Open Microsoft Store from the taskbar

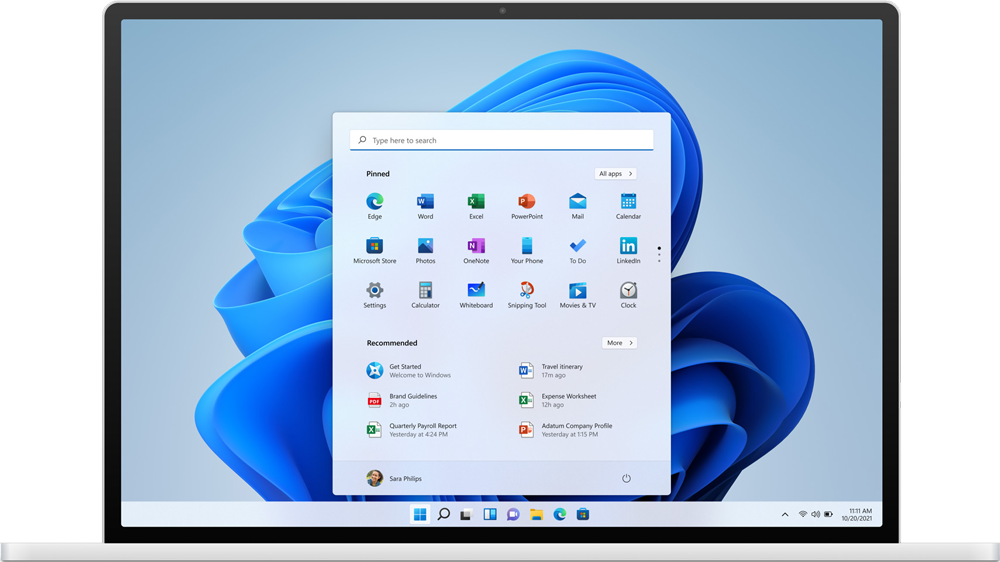pos(583,514)
